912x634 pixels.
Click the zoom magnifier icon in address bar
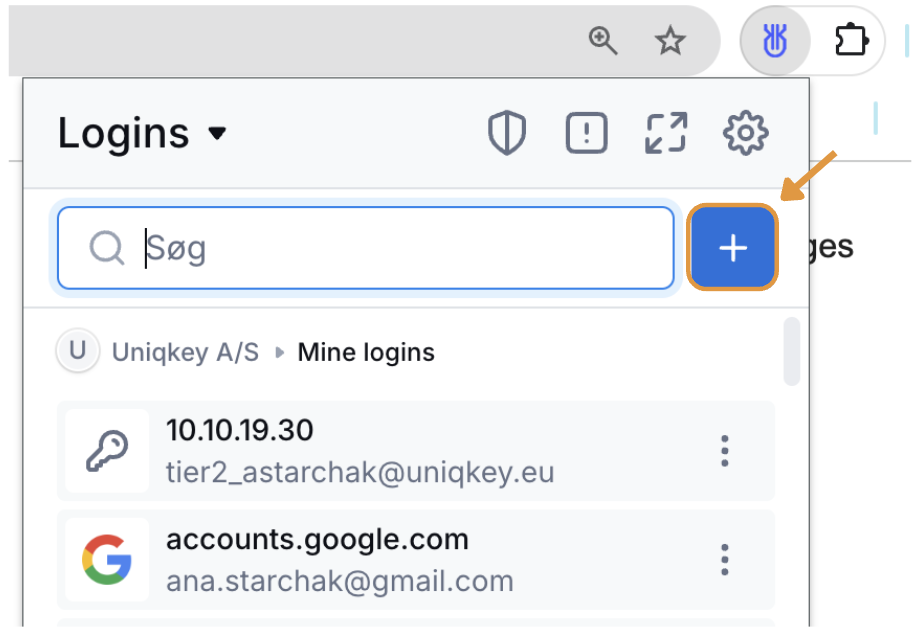603,41
